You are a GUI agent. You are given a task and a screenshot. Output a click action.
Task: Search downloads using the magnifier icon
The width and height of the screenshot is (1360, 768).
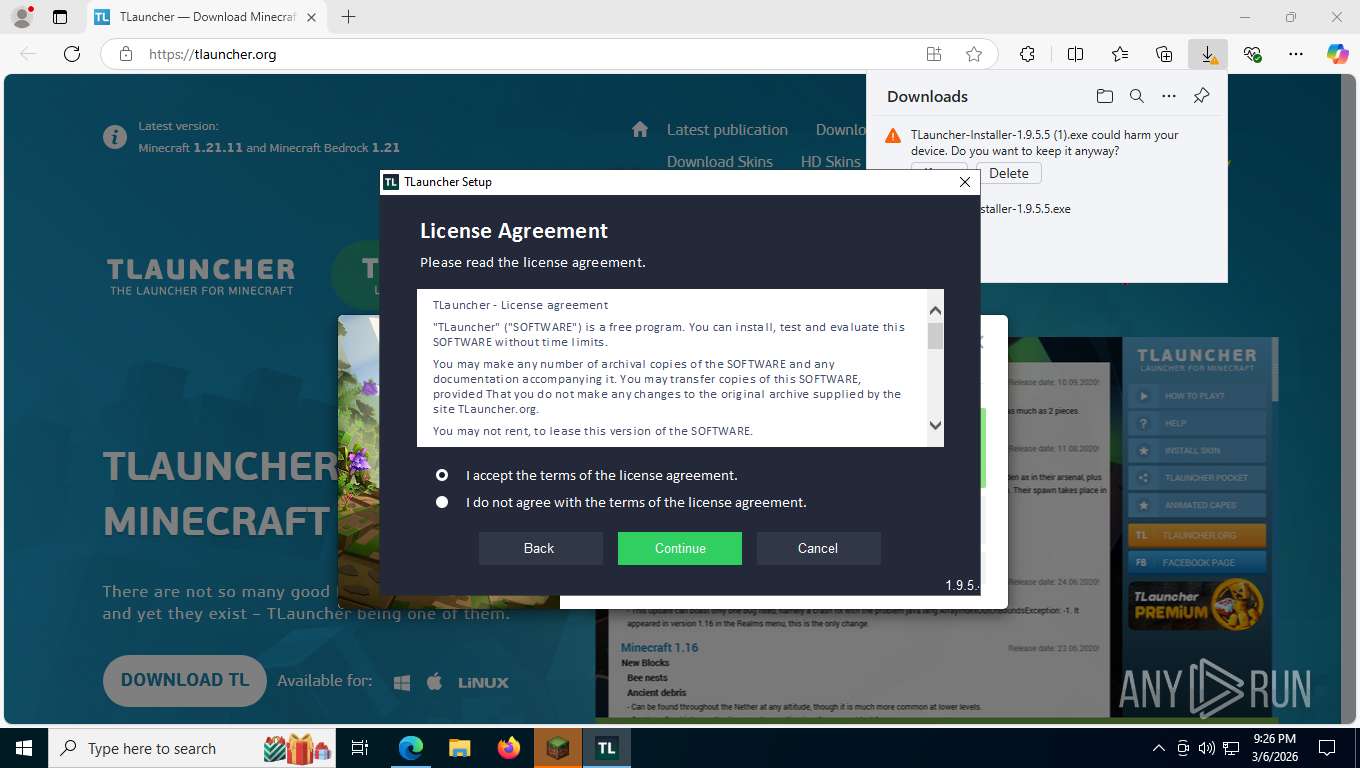(1136, 96)
